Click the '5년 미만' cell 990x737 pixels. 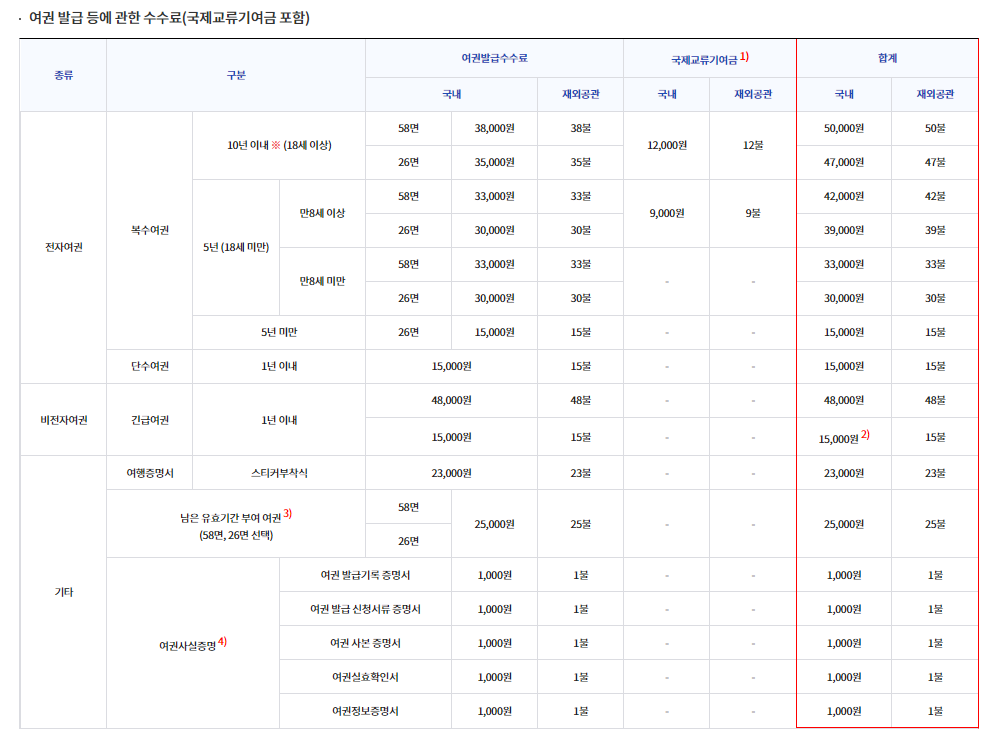(x=279, y=332)
